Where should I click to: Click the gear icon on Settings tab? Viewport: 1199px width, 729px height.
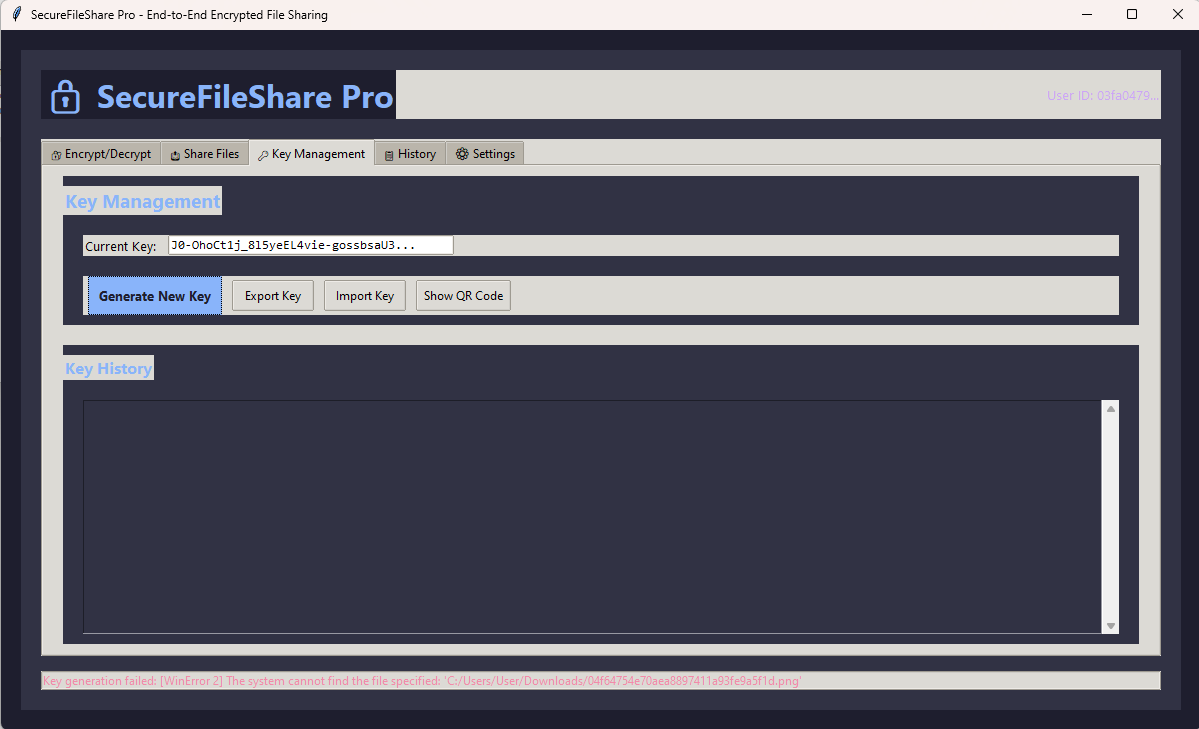click(x=462, y=154)
